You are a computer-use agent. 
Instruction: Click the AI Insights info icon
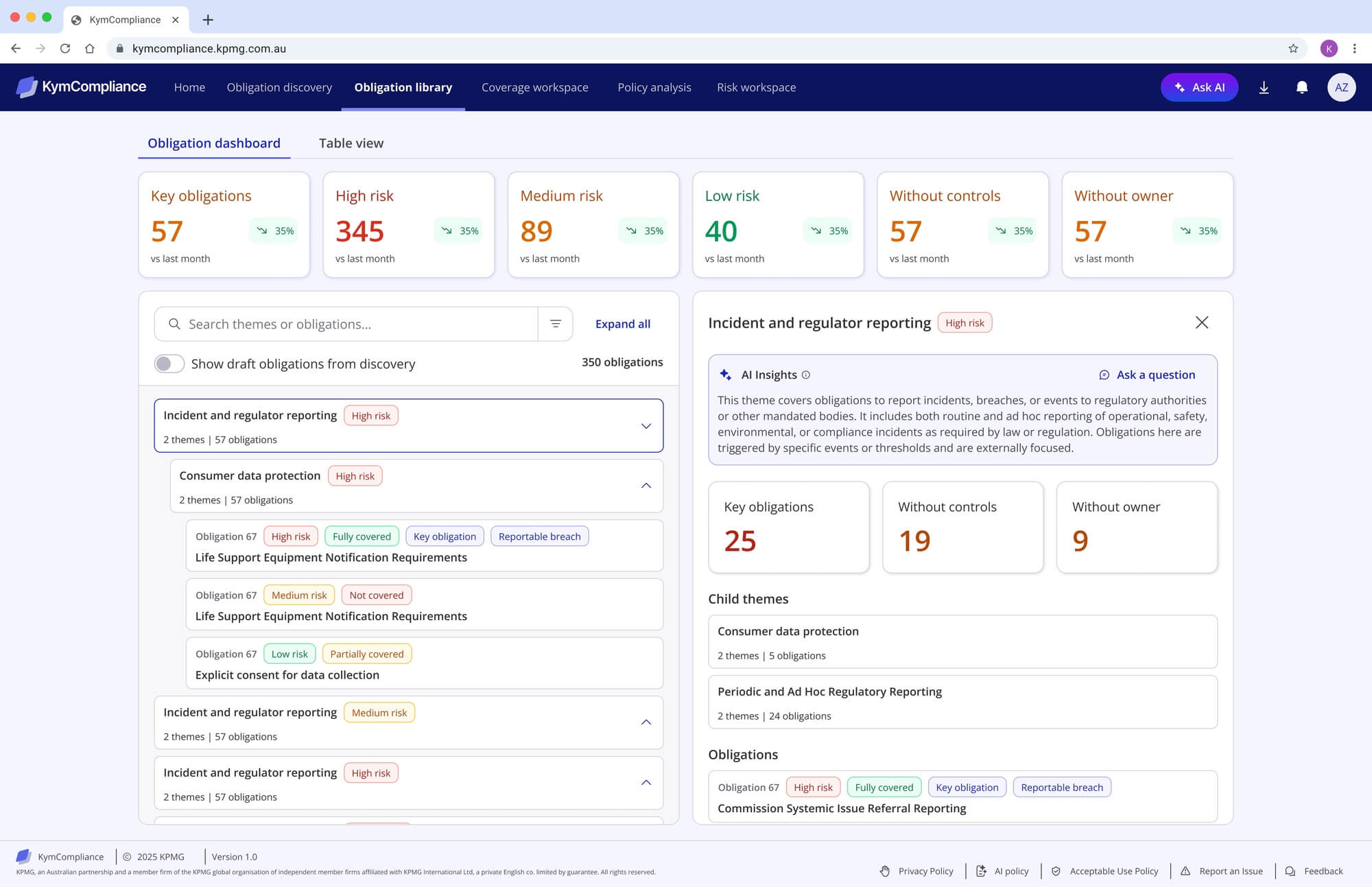coord(806,375)
